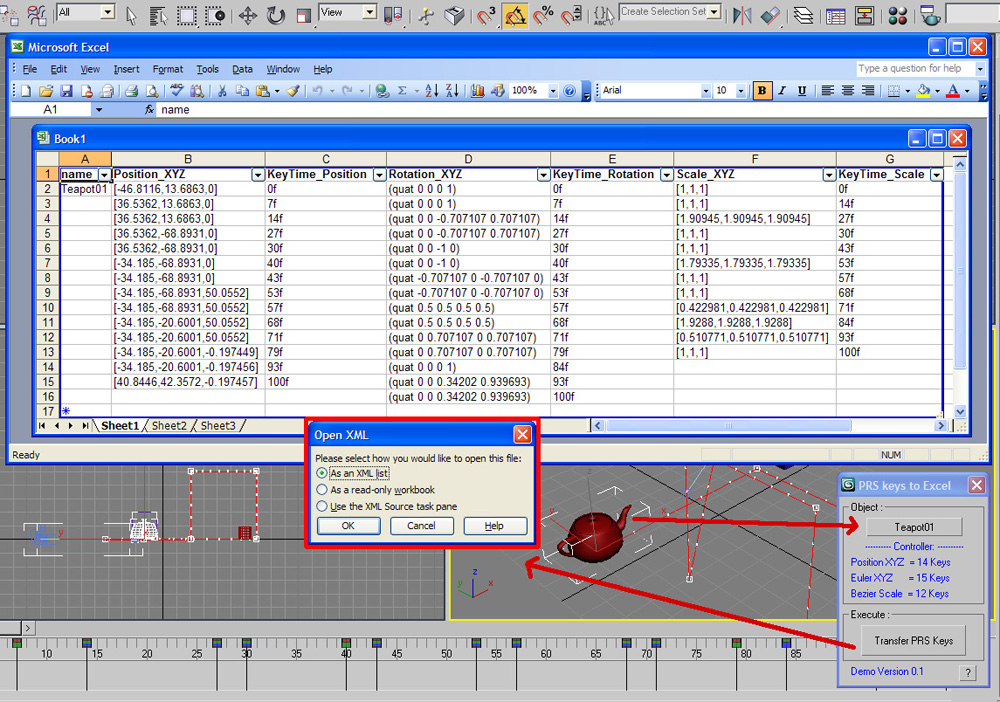Click the Copy icon in Excel toolbar
The height and width of the screenshot is (702, 1000).
(242, 91)
